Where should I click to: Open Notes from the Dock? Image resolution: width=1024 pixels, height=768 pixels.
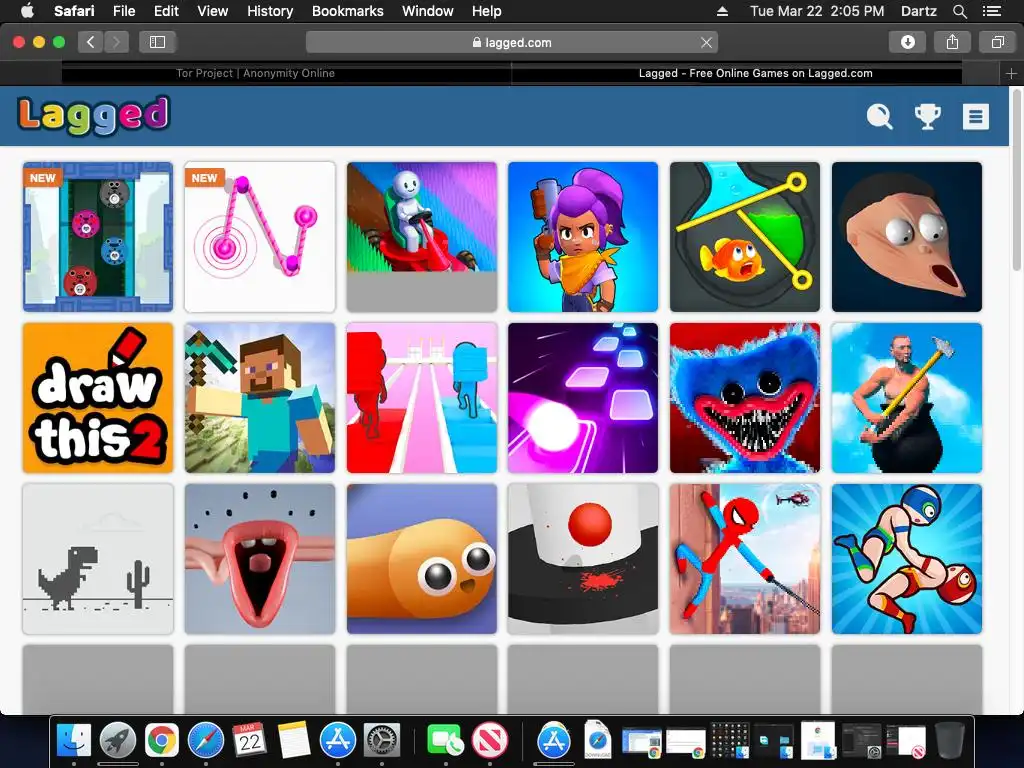(293, 740)
